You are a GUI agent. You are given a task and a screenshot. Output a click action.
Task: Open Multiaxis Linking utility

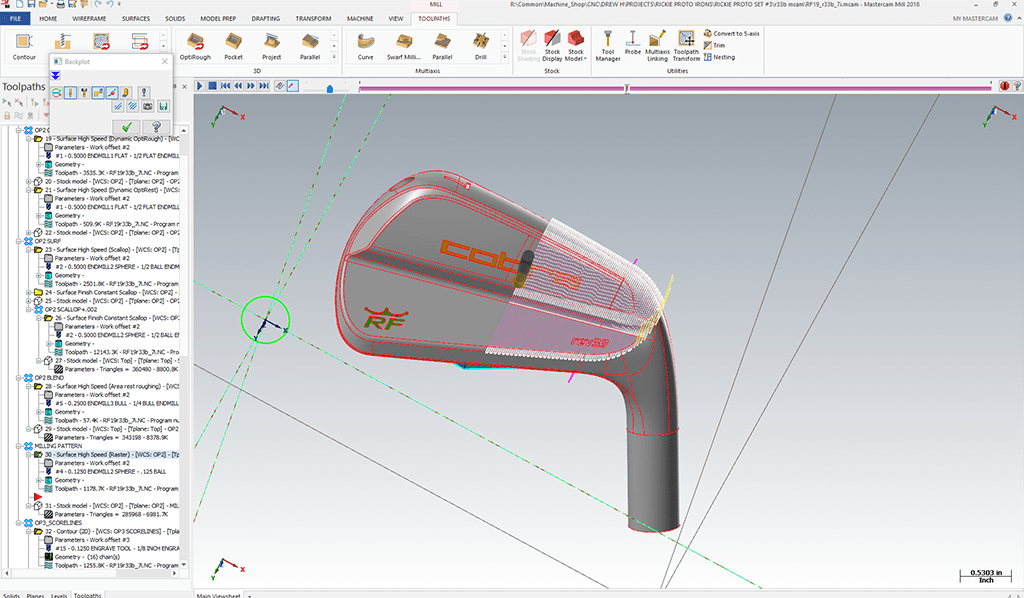[658, 46]
